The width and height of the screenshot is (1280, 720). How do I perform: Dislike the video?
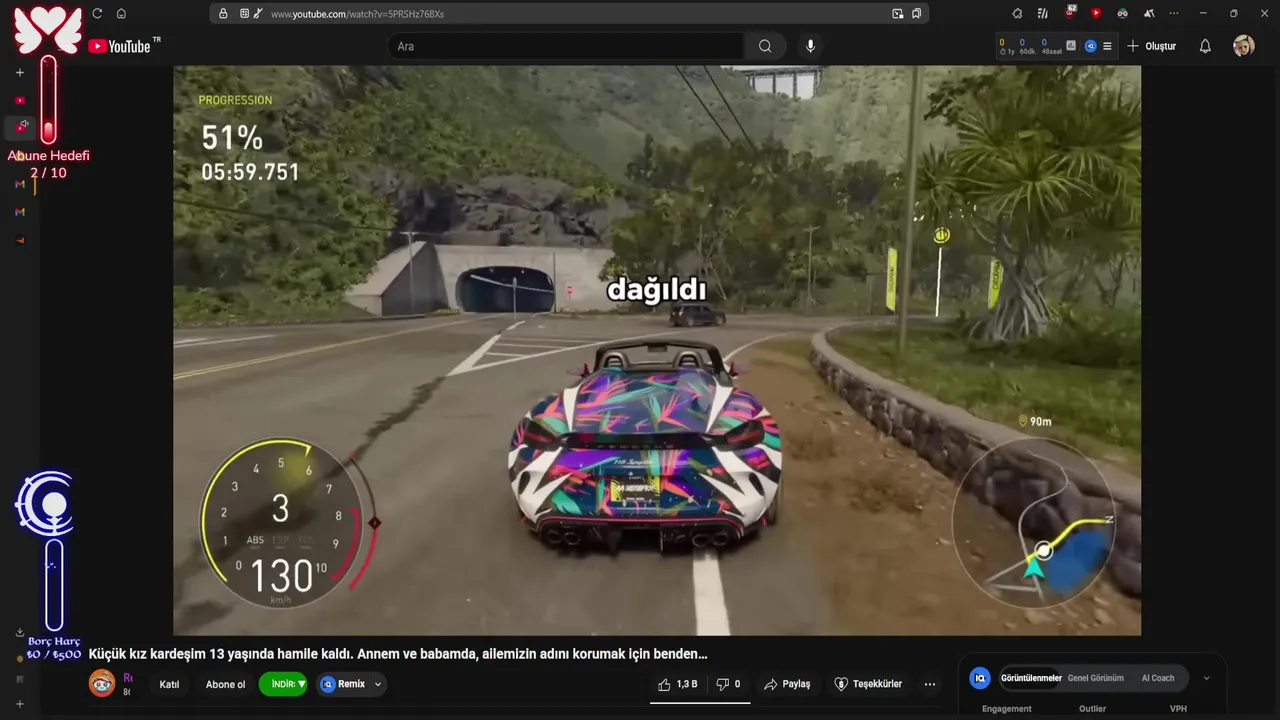pos(729,684)
